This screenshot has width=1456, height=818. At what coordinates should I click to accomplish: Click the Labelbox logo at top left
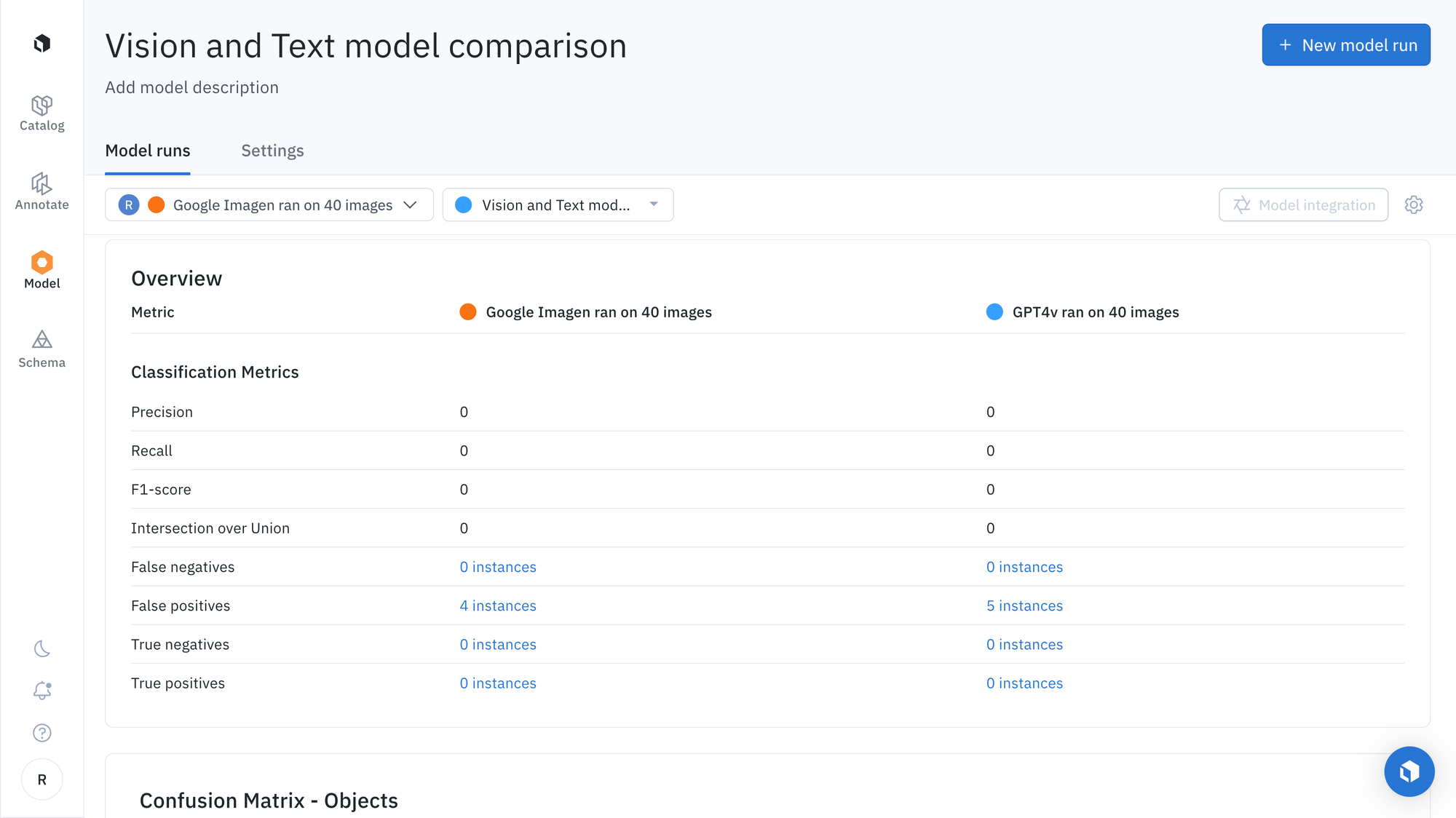[x=42, y=44]
